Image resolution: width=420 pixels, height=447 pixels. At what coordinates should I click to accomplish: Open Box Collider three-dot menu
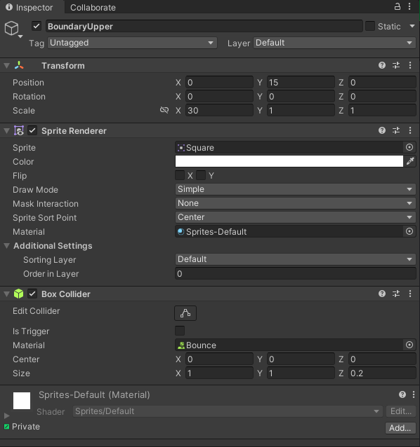[x=410, y=294]
